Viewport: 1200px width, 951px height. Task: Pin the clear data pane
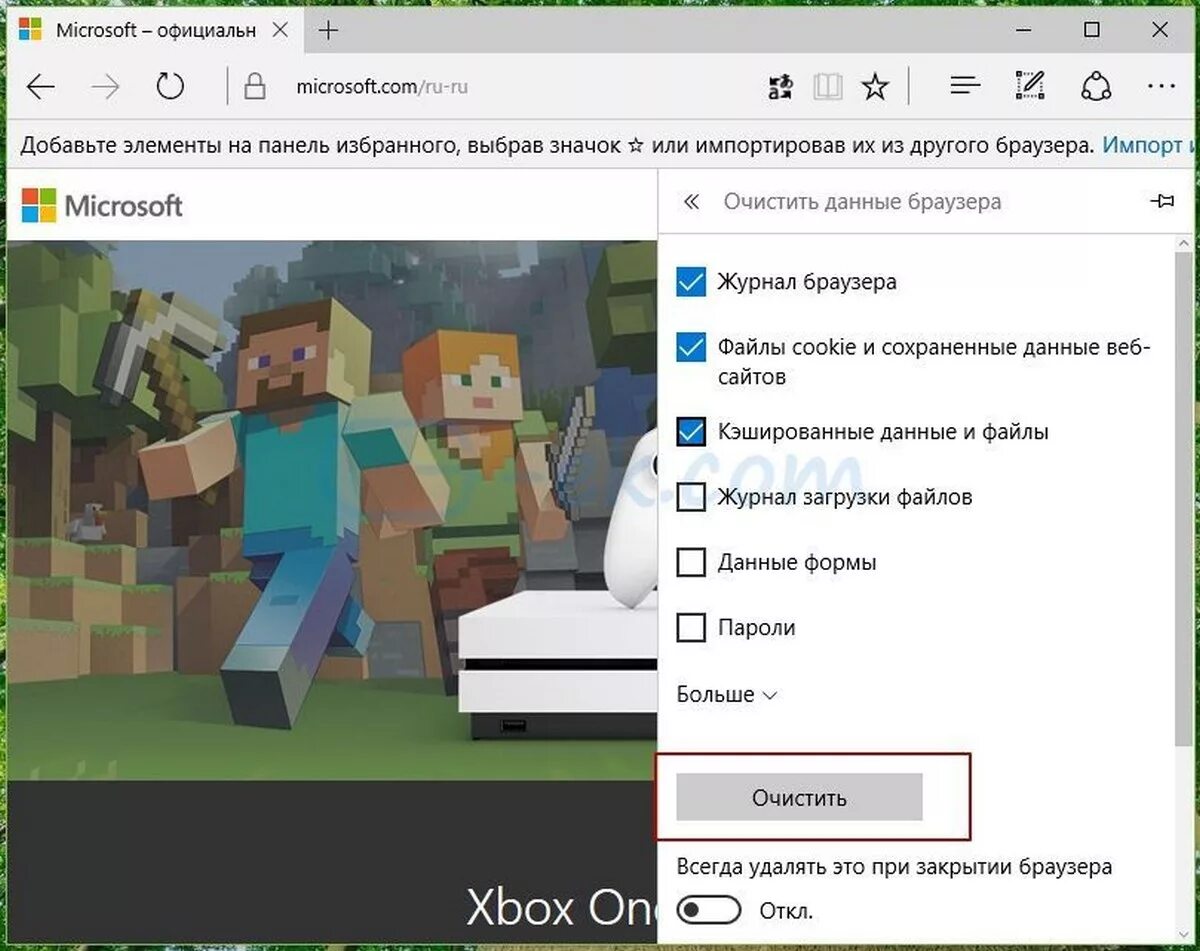coord(1161,202)
